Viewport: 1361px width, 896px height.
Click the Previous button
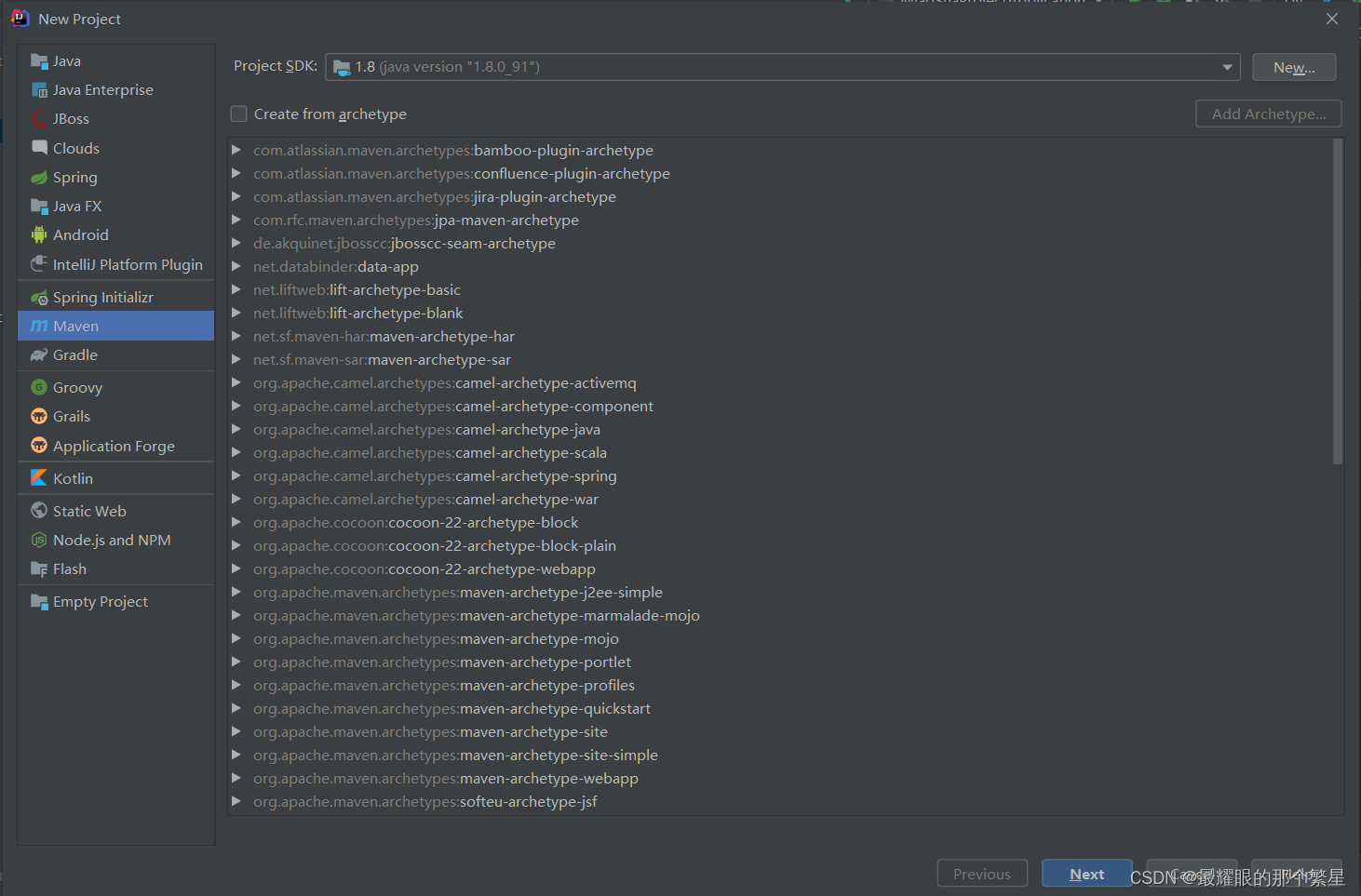[982, 874]
